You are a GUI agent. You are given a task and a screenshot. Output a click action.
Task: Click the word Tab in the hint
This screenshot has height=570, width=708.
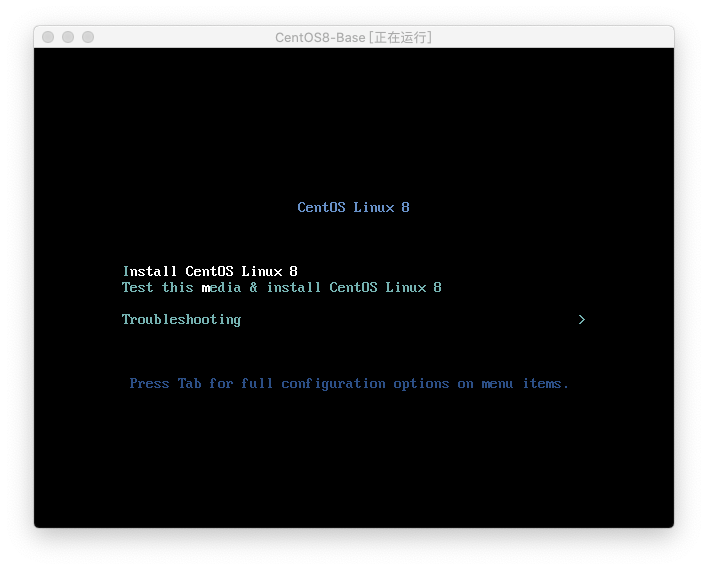tap(189, 383)
